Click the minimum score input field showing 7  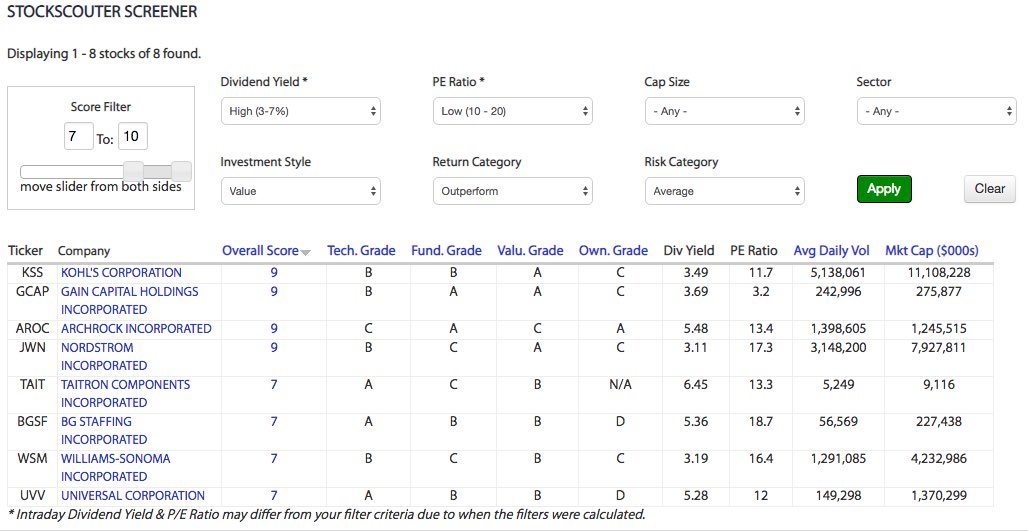79,136
